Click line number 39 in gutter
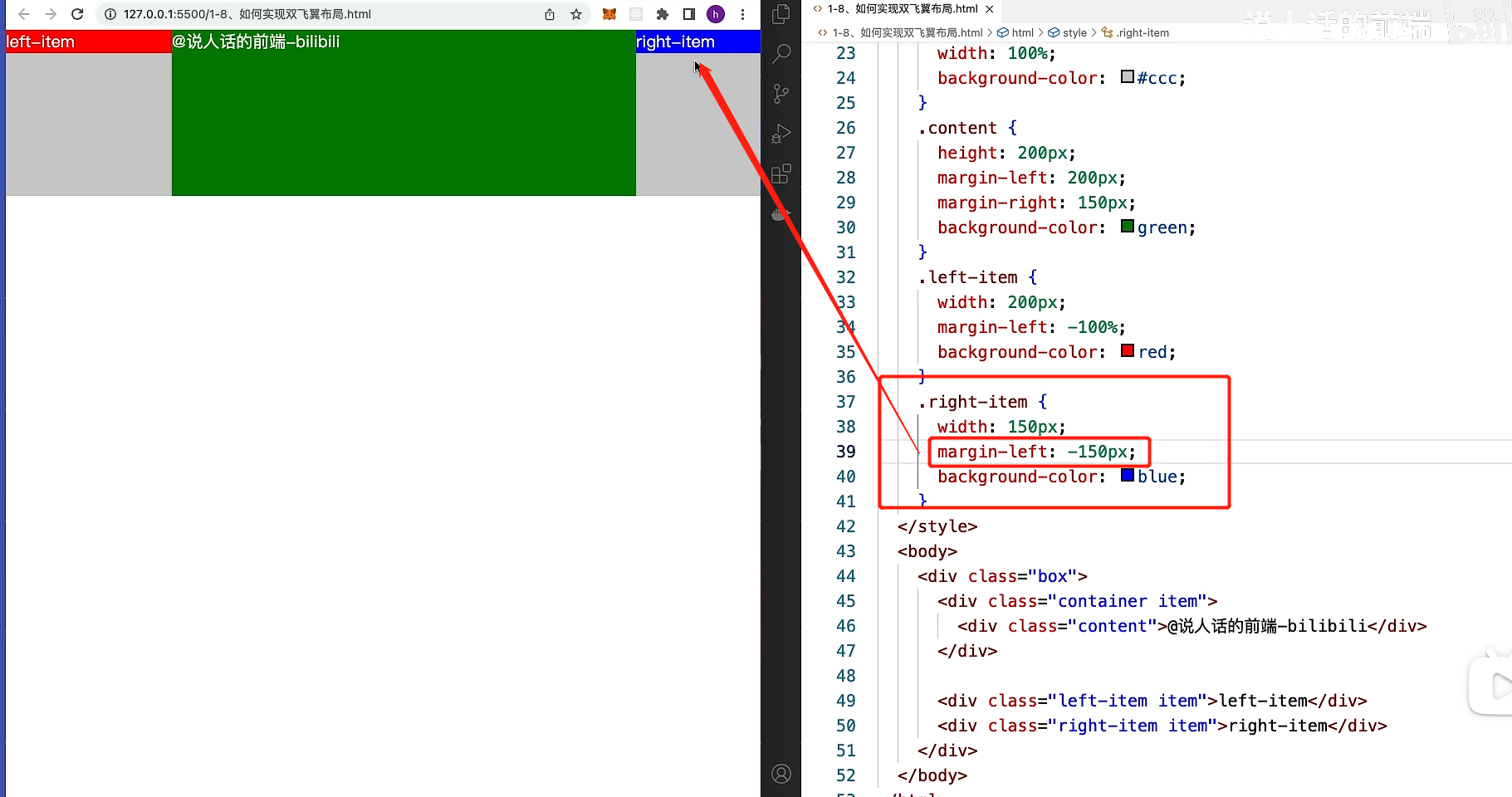The image size is (1512, 797). pyautogui.click(x=845, y=452)
